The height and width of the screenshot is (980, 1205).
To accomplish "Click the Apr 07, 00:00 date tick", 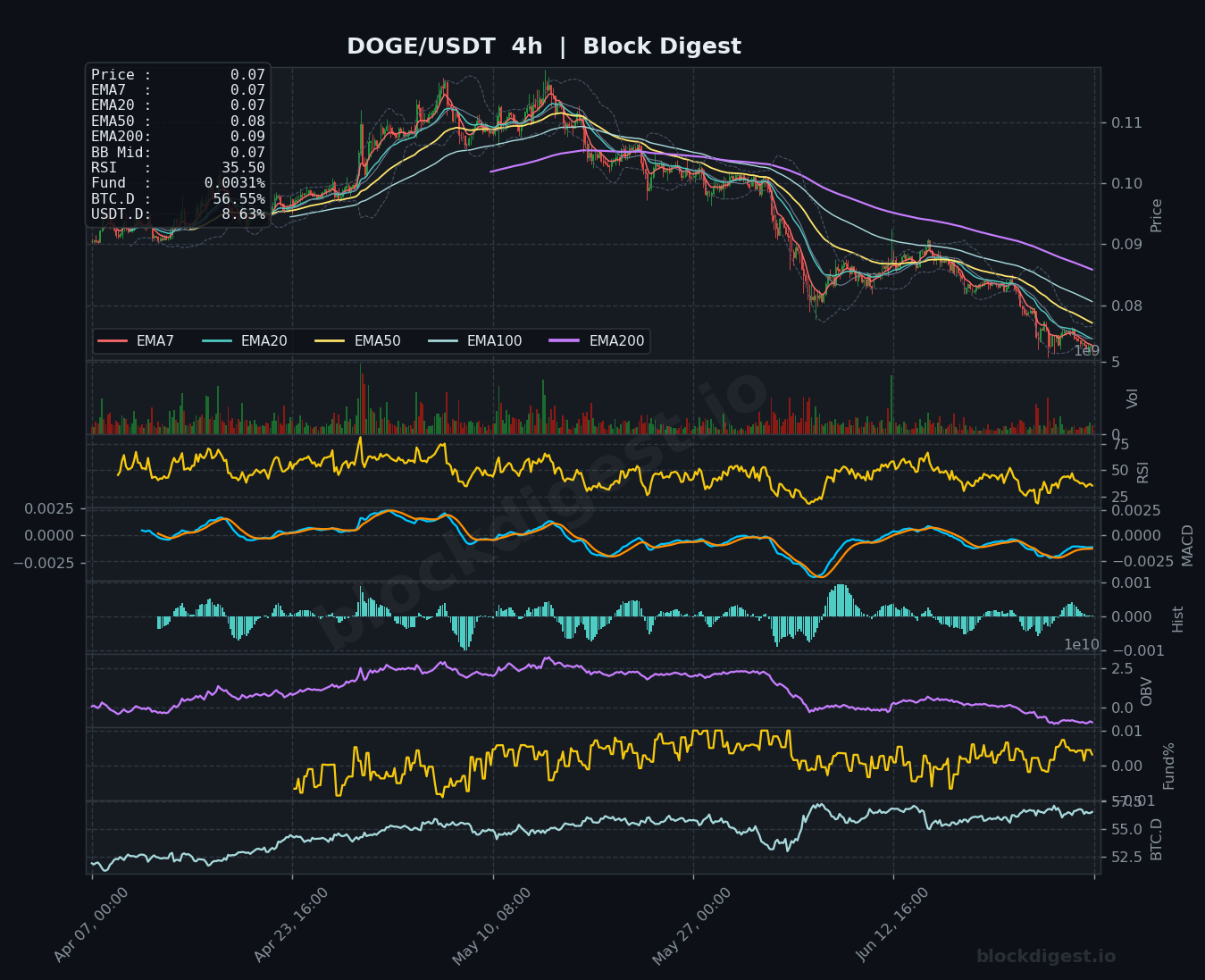I will pos(90,926).
